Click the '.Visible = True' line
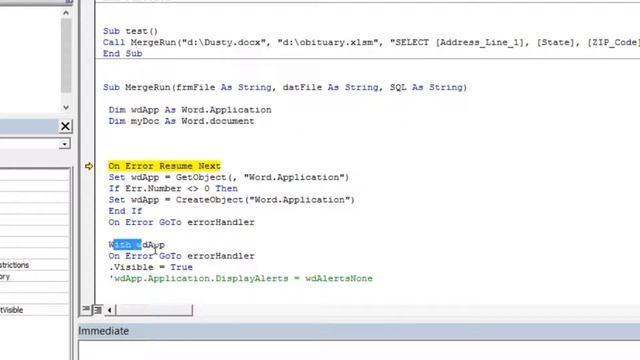Image resolution: width=640 pixels, height=360 pixels. click(x=151, y=267)
